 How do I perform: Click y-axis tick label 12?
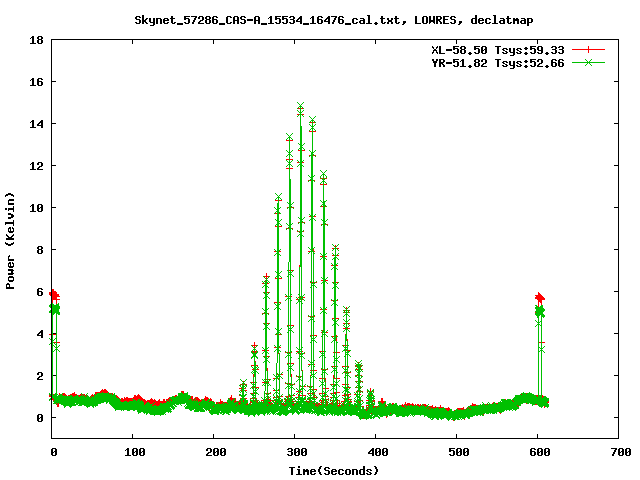point(36,166)
